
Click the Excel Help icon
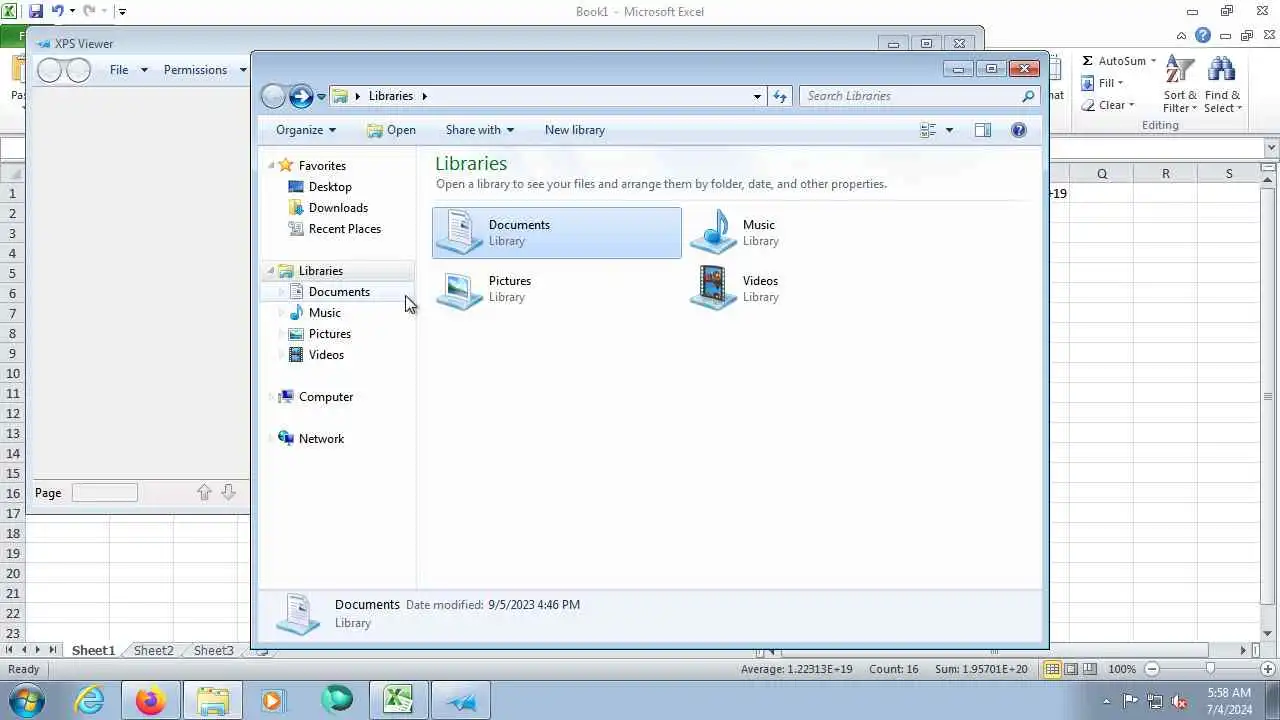[1203, 36]
